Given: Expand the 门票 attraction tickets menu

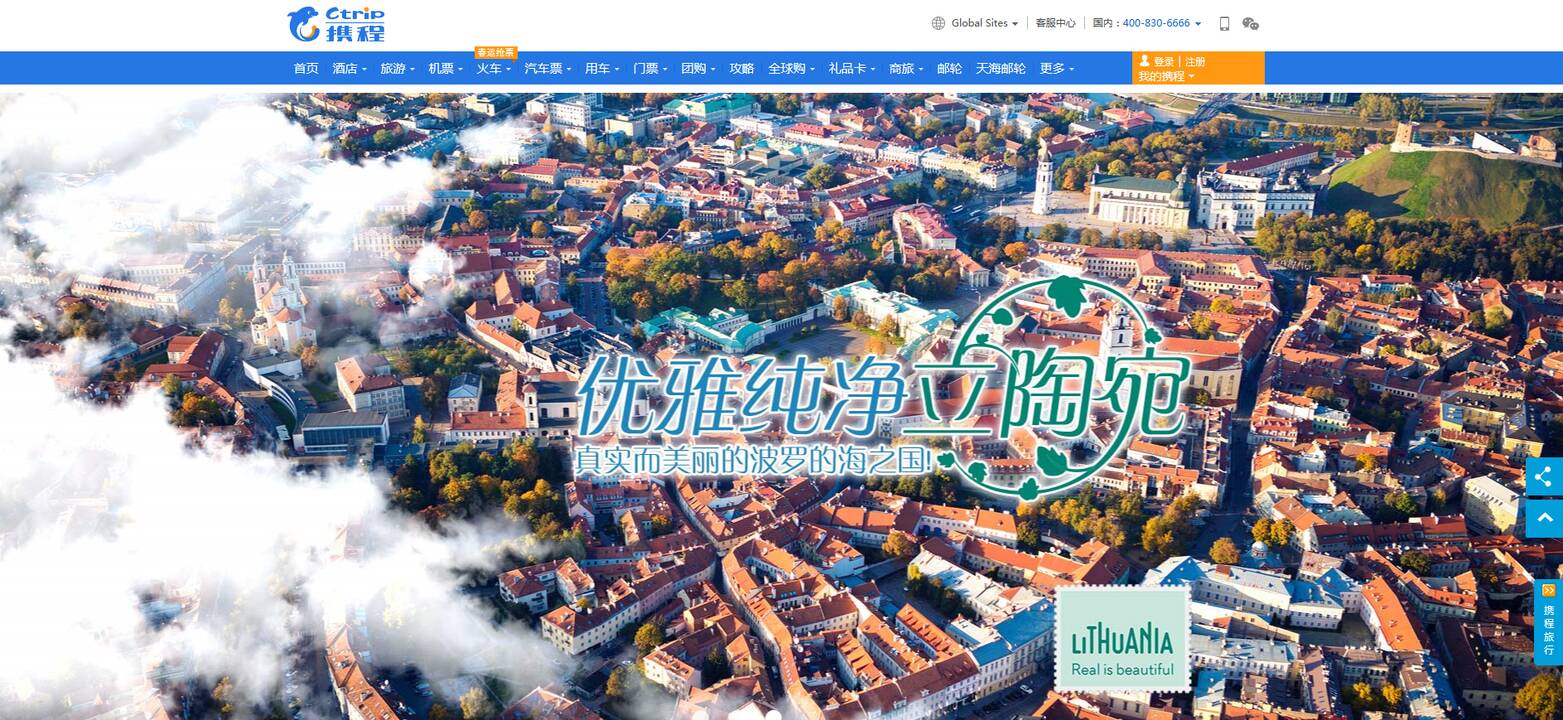Looking at the screenshot, I should click(x=650, y=68).
